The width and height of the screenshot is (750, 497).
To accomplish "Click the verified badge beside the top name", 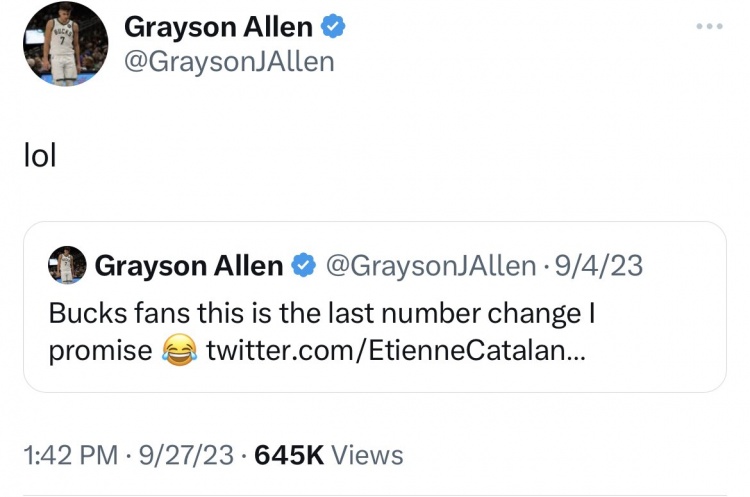I will pyautogui.click(x=332, y=26).
